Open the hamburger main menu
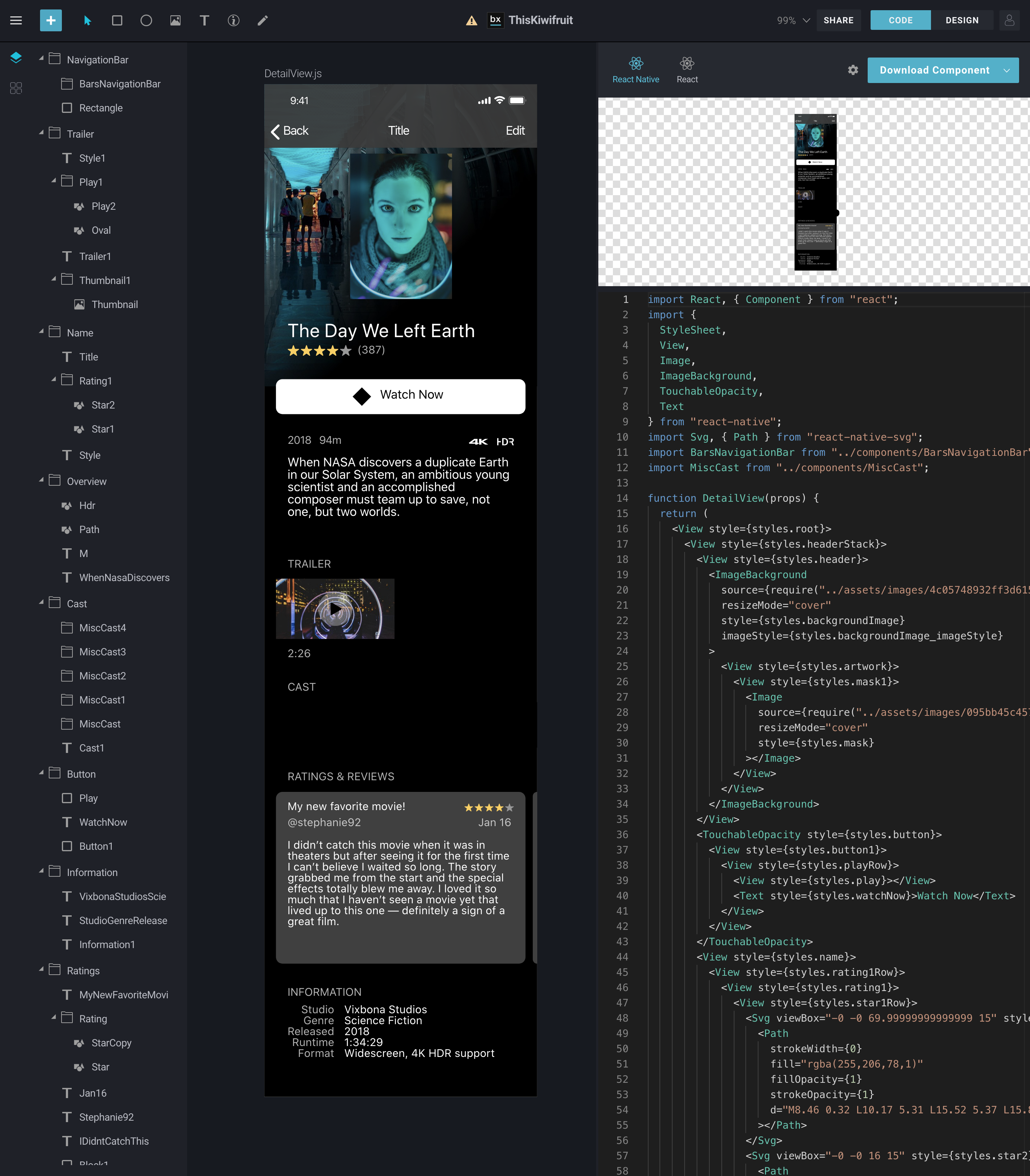 pos(16,21)
